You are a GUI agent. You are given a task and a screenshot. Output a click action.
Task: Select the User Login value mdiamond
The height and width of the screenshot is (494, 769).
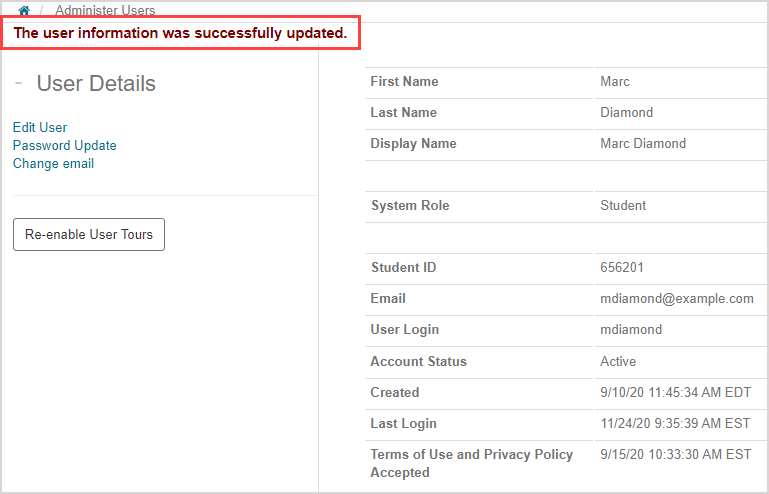tap(631, 330)
